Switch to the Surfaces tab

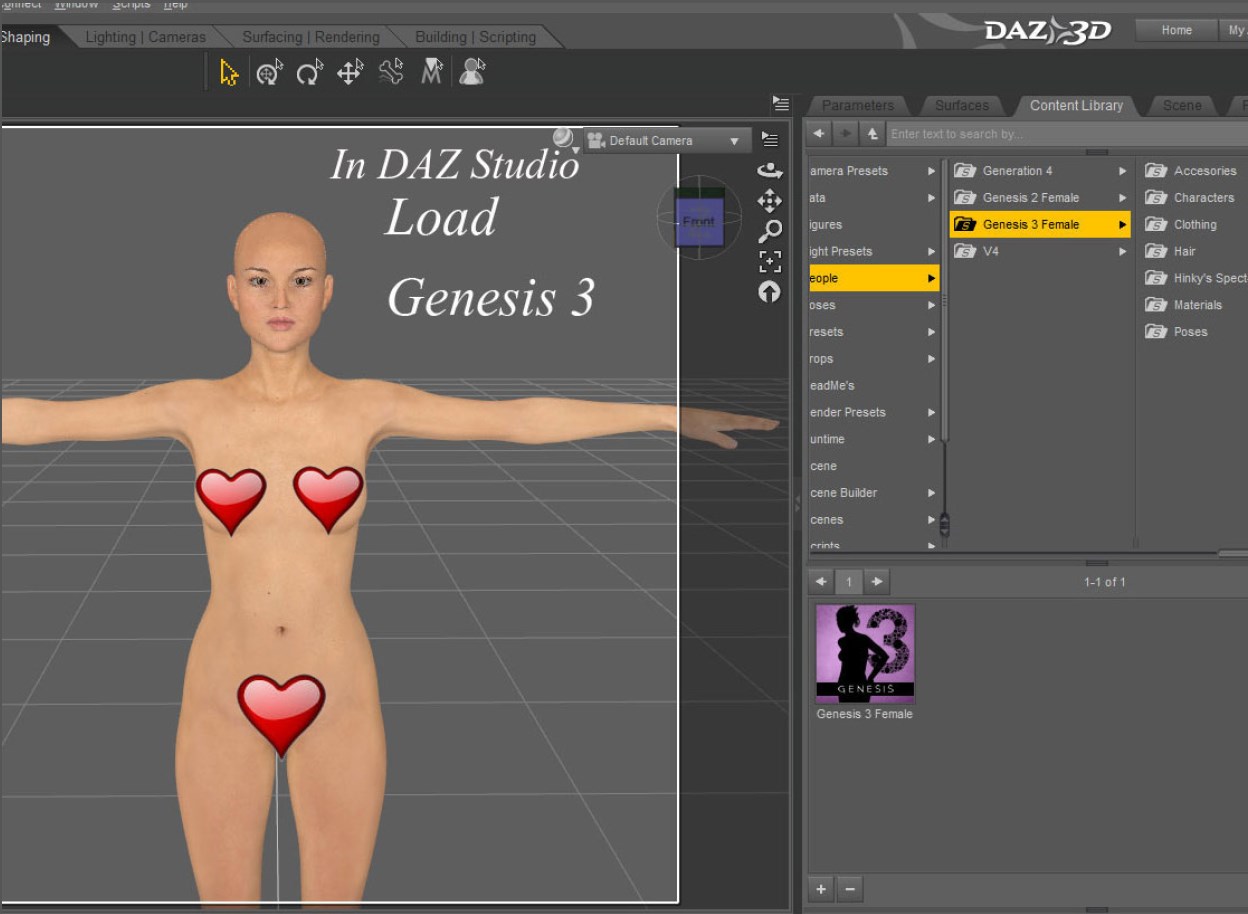click(962, 105)
